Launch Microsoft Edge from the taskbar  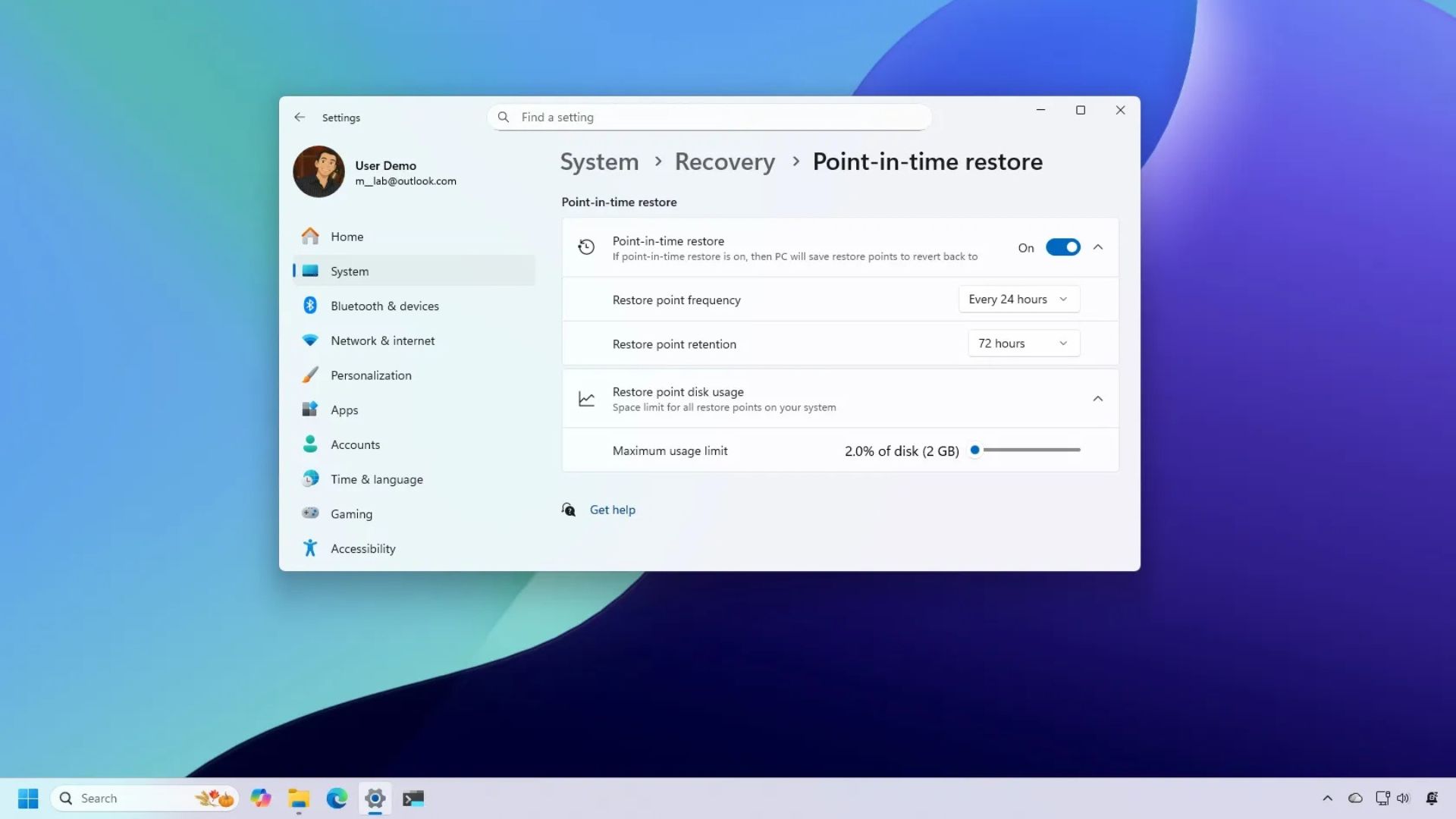tap(337, 798)
